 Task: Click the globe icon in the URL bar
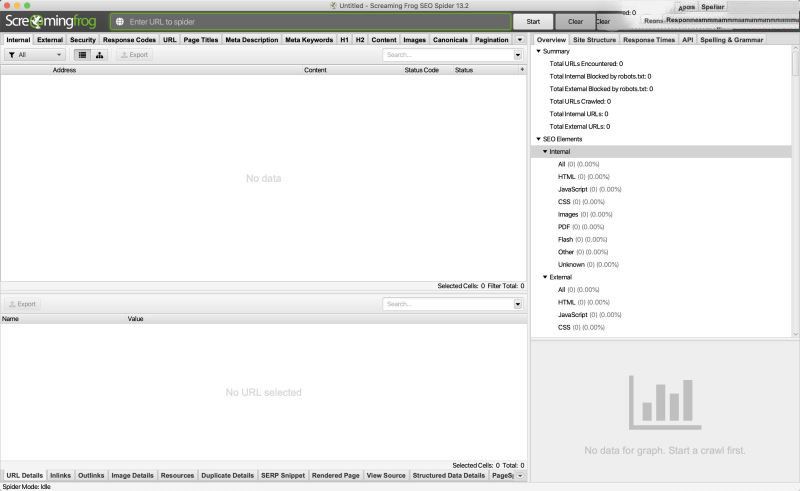119,22
